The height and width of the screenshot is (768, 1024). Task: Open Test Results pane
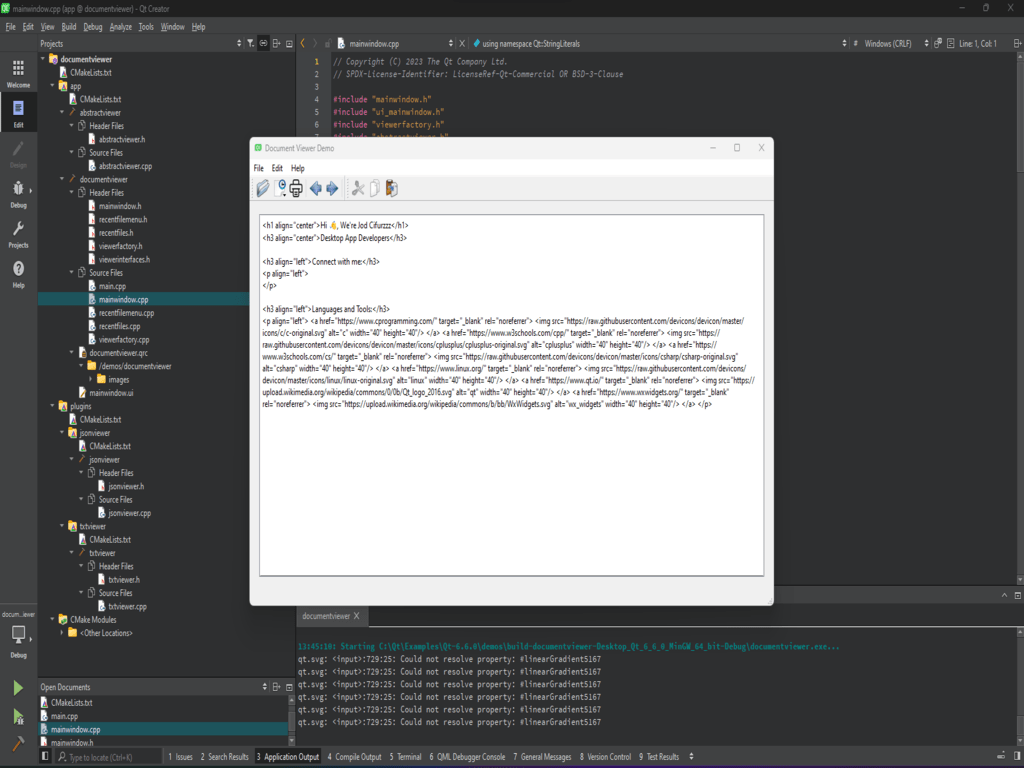(659, 756)
